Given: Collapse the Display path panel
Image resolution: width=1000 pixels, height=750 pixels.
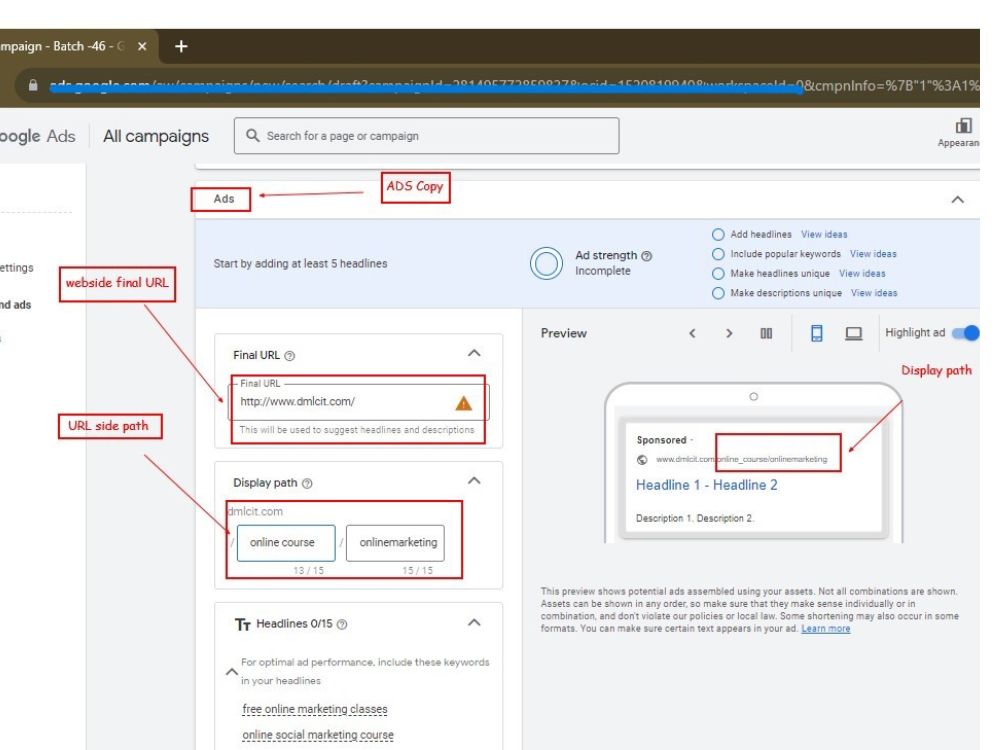Looking at the screenshot, I should click(x=474, y=480).
